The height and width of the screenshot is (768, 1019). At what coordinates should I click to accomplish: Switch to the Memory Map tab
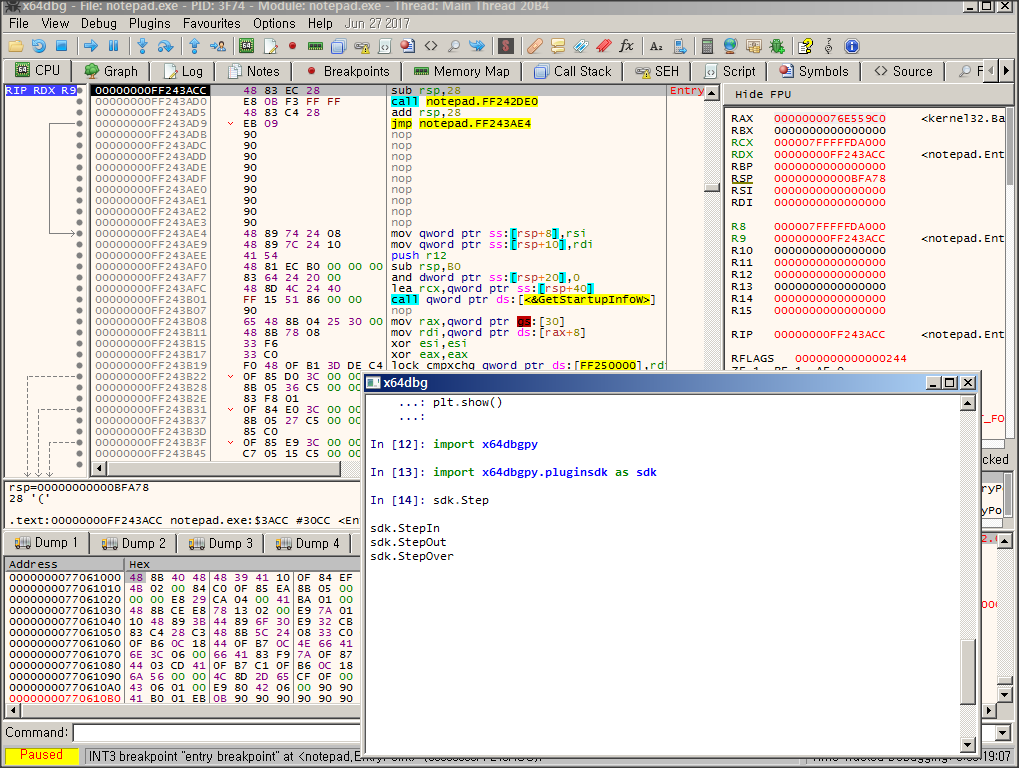point(461,71)
